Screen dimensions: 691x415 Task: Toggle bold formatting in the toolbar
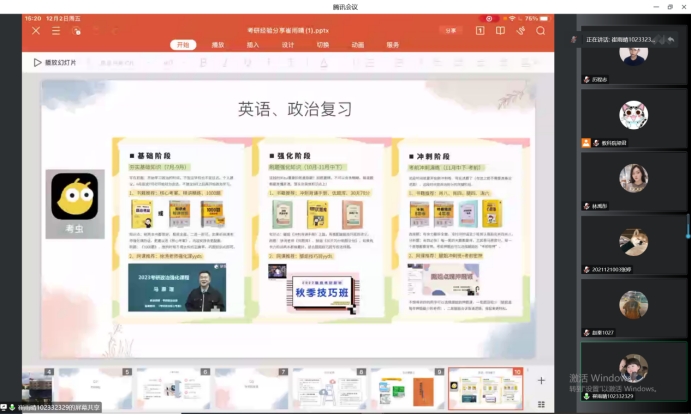[x=203, y=62]
